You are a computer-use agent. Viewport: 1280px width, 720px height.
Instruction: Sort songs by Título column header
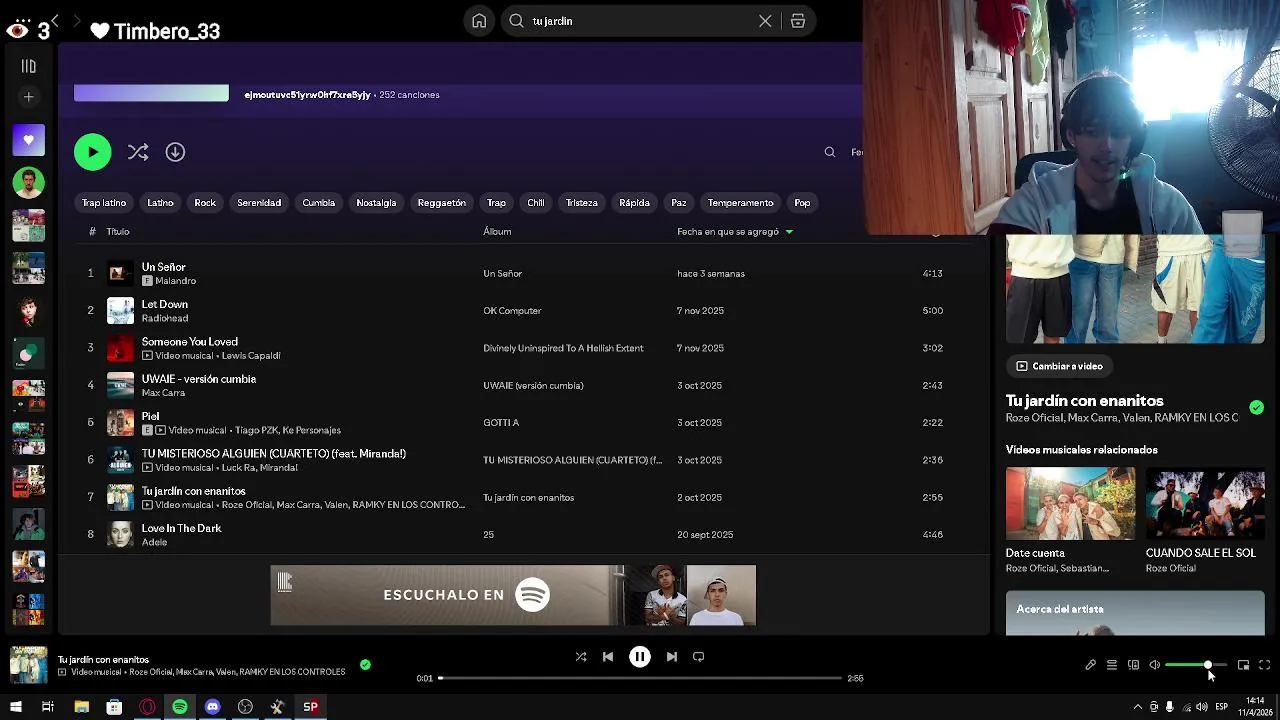(118, 232)
